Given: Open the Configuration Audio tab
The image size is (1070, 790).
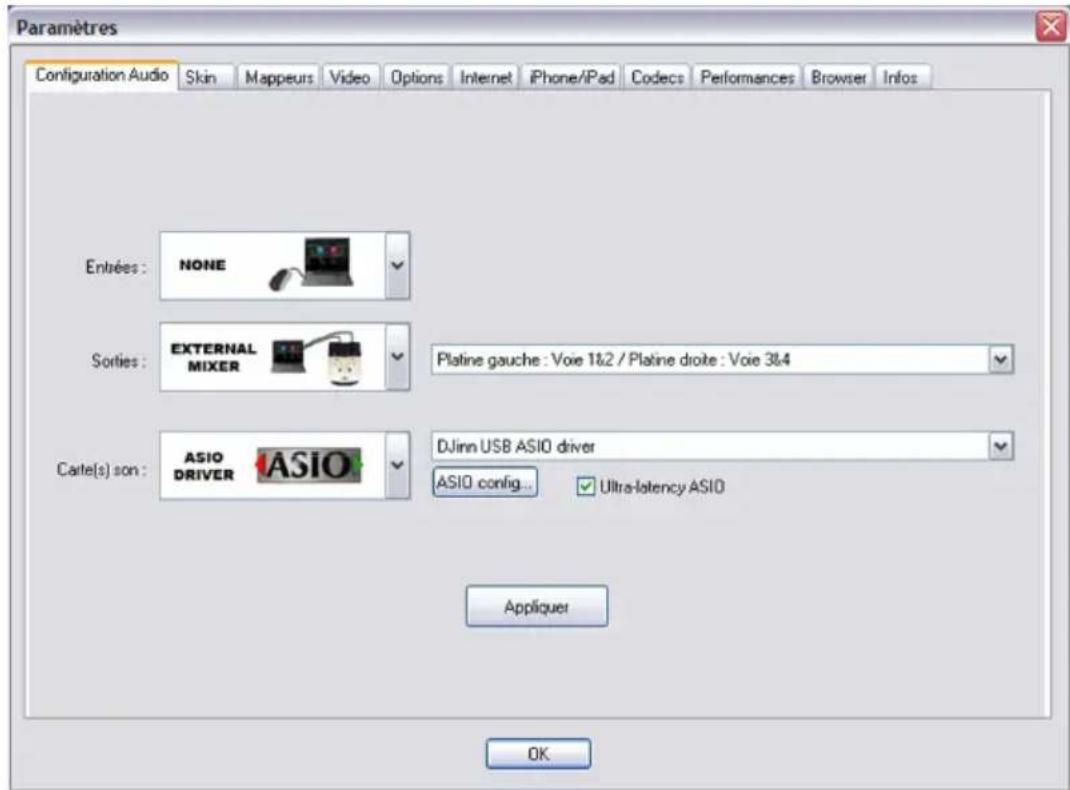Looking at the screenshot, I should coord(102,75).
